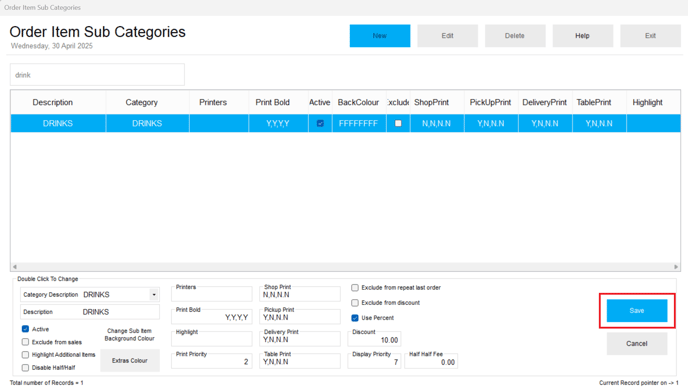This screenshot has width=688, height=387.
Task: Click grid scrollbar right arrow
Action: [676, 267]
